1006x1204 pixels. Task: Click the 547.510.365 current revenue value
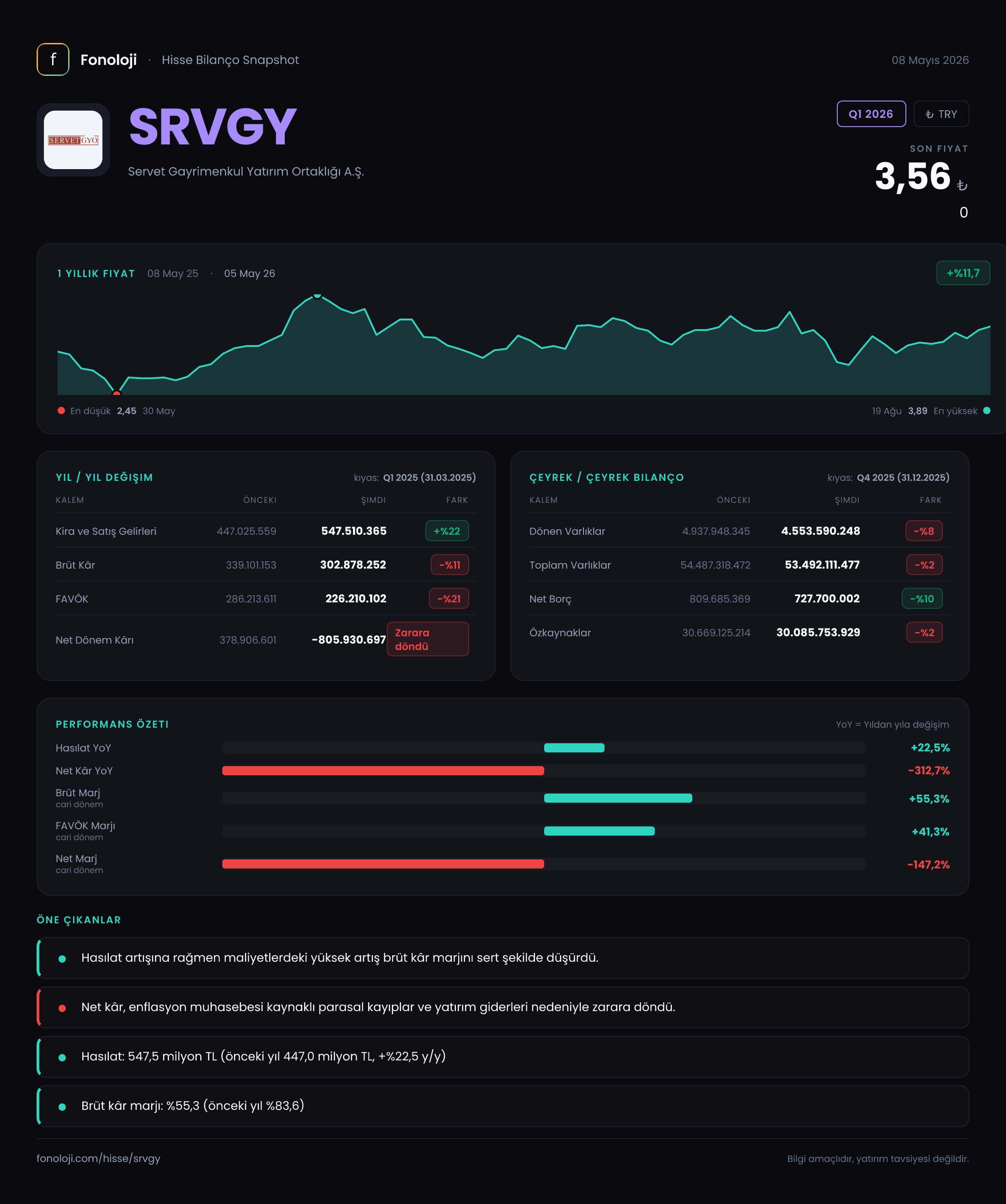[x=354, y=531]
